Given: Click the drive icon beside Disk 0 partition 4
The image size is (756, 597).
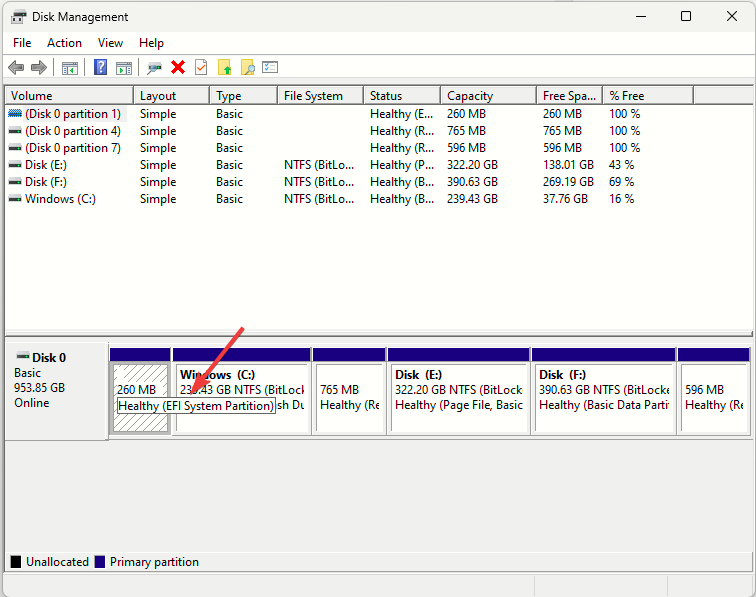Looking at the screenshot, I should pos(15,131).
